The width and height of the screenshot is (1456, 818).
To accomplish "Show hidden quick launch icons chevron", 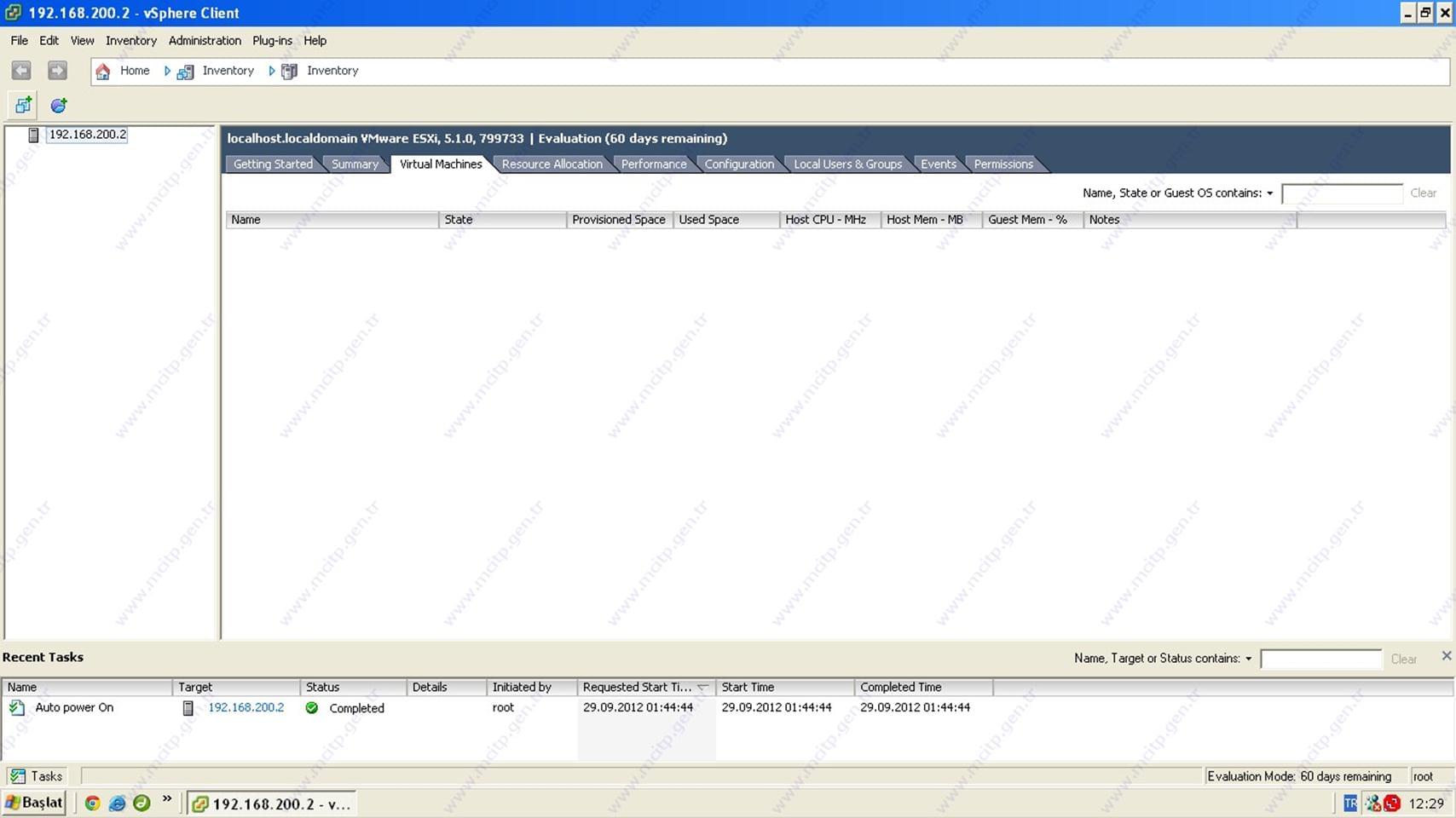I will click(167, 799).
